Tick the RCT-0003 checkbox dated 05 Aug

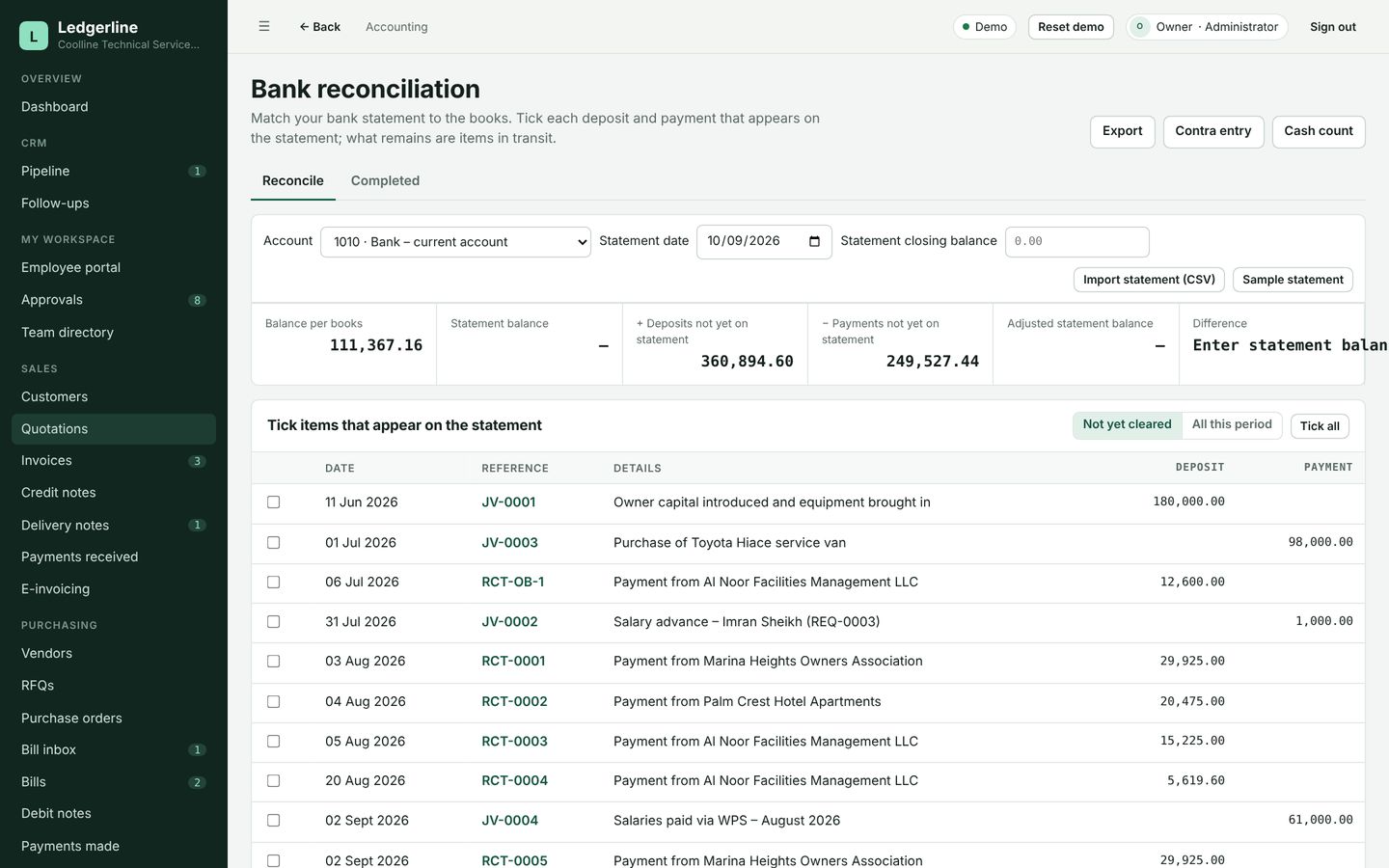274,742
